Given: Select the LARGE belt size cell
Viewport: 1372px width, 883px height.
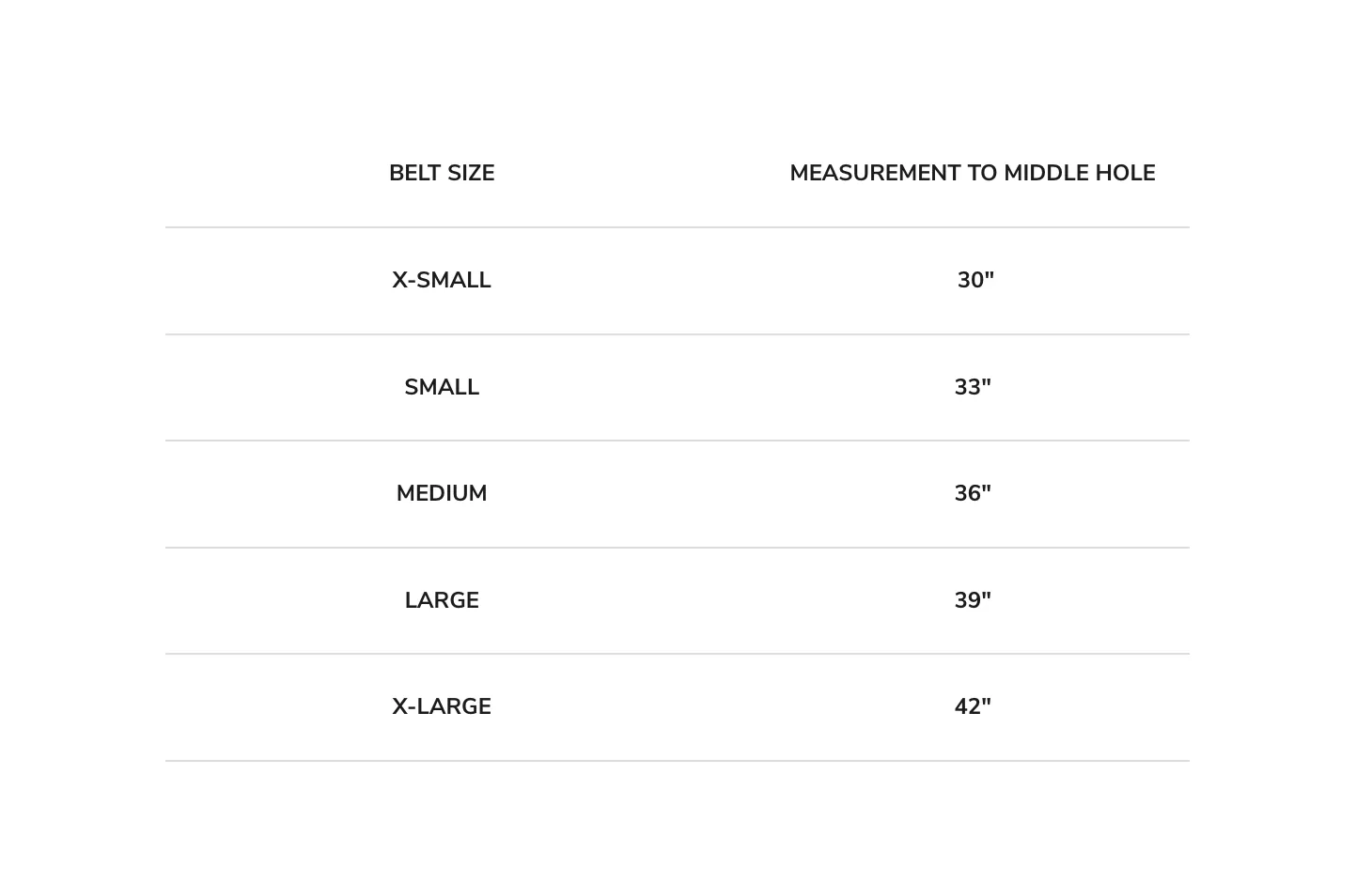Looking at the screenshot, I should click(x=442, y=600).
